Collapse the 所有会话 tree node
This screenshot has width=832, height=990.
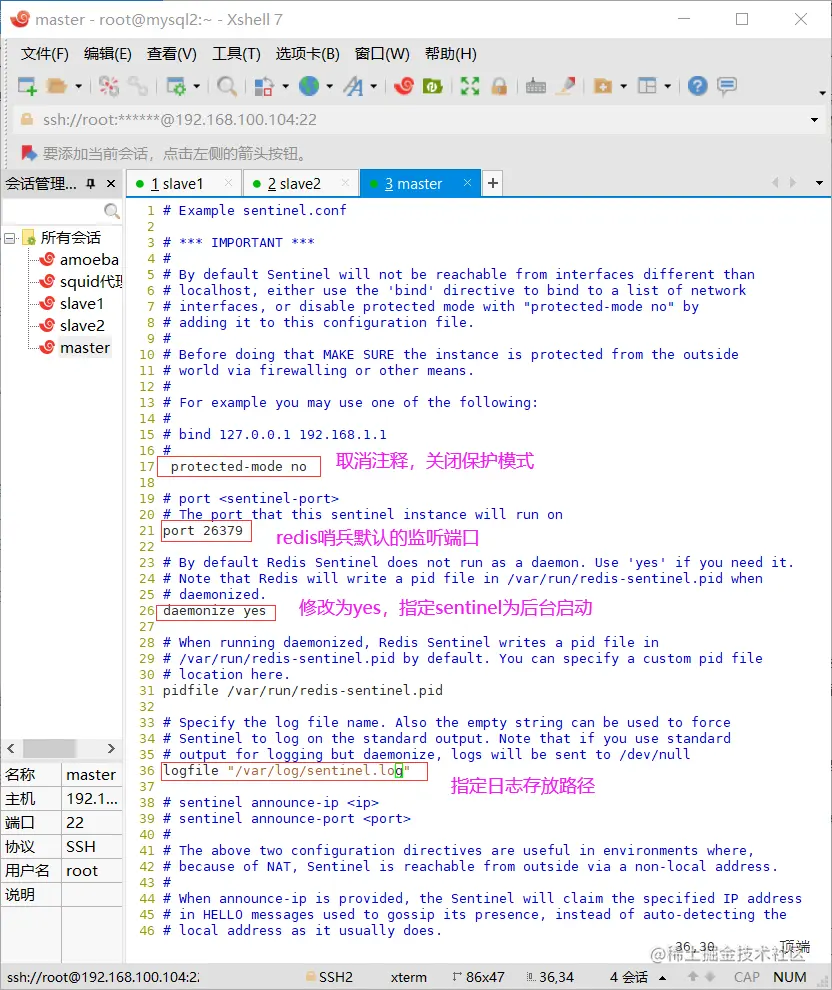point(9,238)
